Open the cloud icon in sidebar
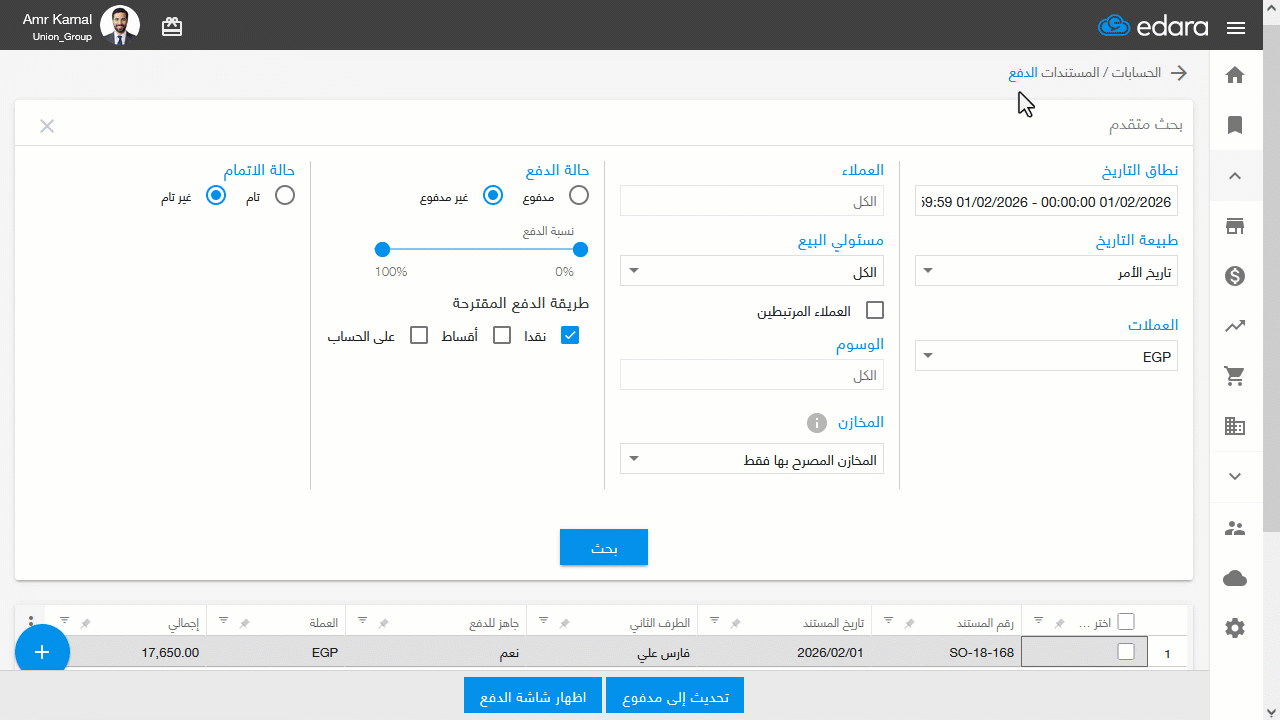 click(x=1235, y=578)
